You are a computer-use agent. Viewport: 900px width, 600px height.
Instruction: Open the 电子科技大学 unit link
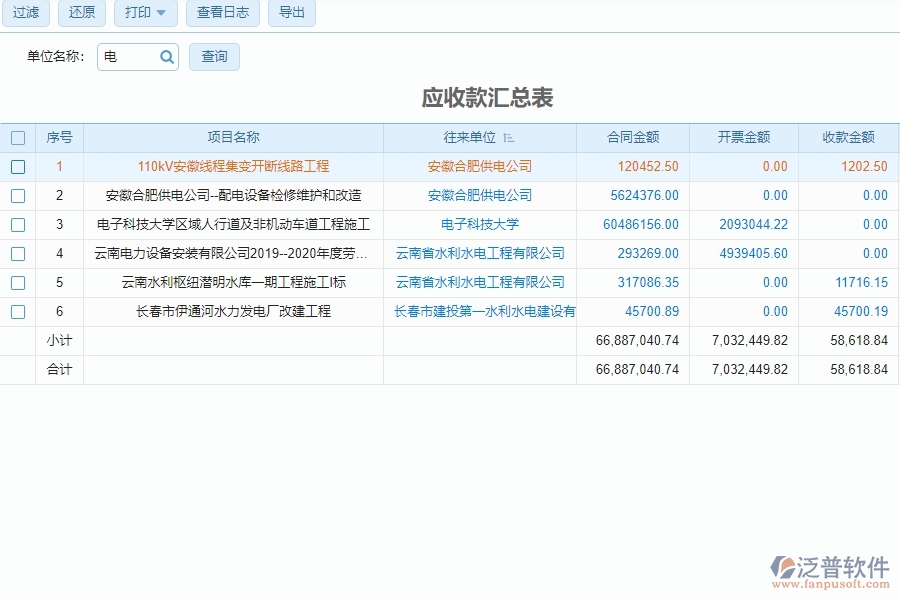tap(478, 225)
